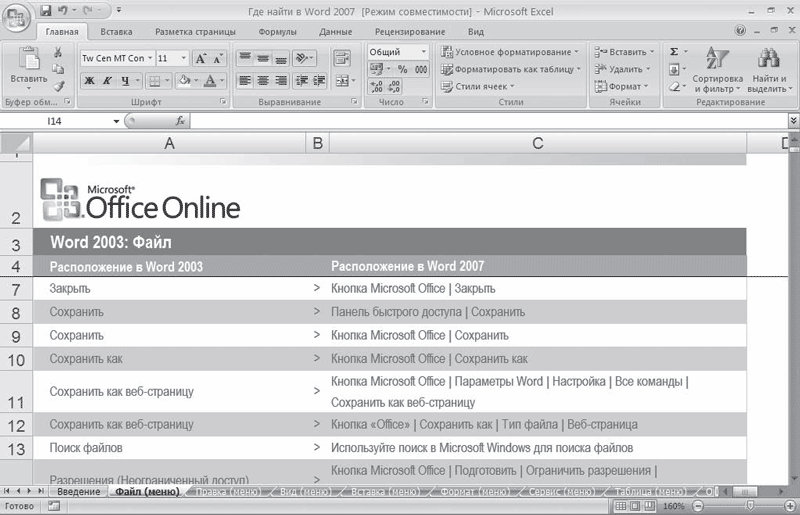
Task: Align text to top edge
Action: 245,58
